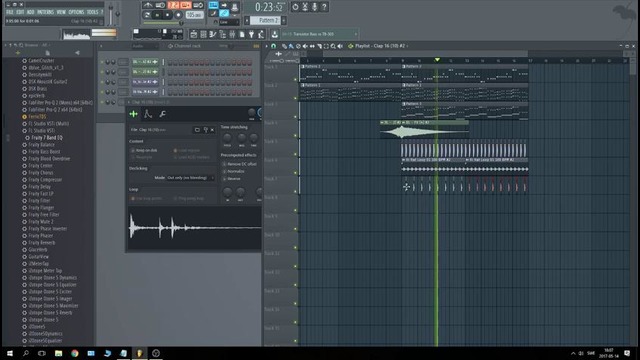Toggle Normalize option
This screenshot has height=360, width=640.
tap(233, 171)
